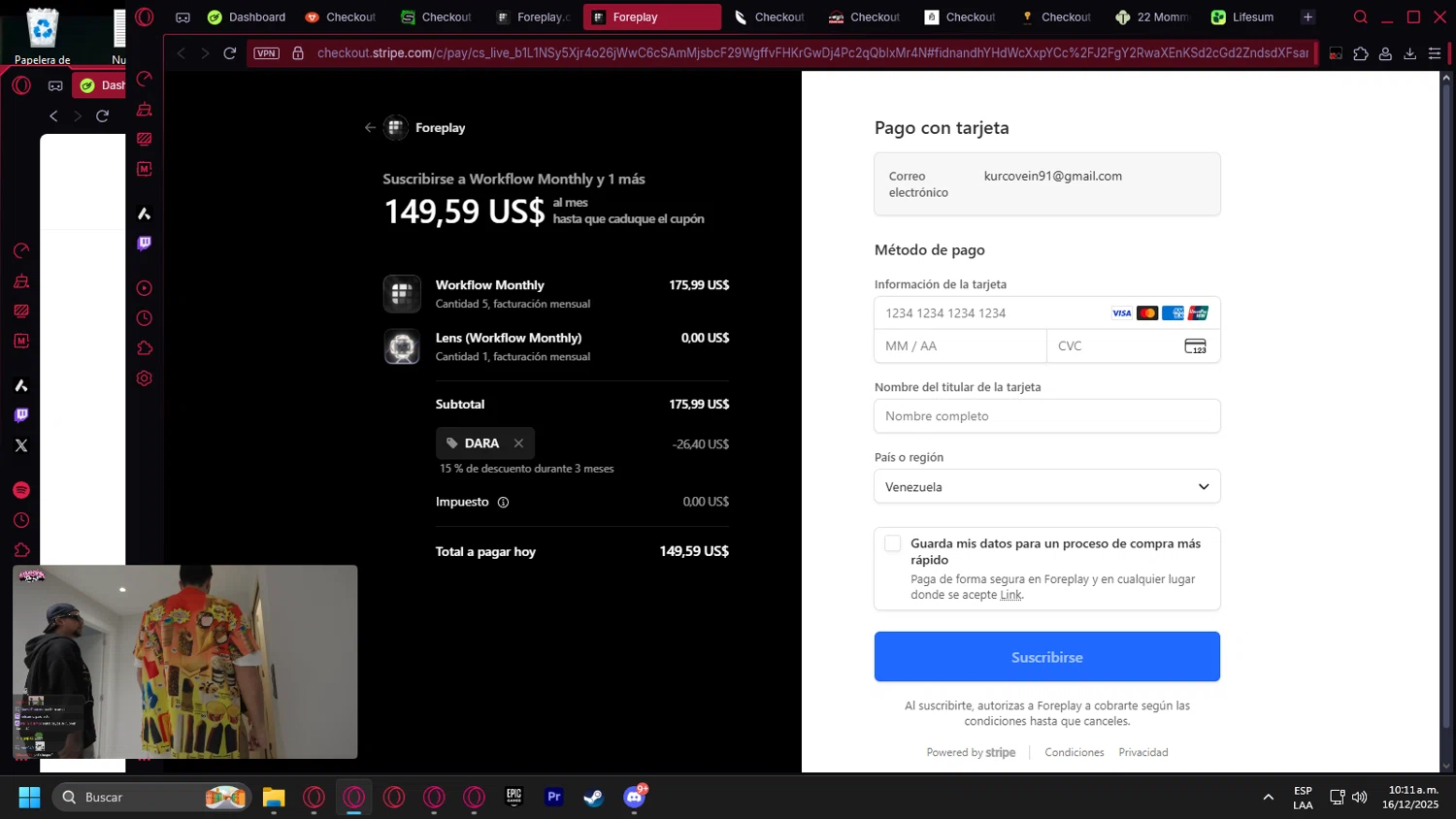Open the taskbar clock and date
This screenshot has width=1456, height=819.
(1411, 797)
